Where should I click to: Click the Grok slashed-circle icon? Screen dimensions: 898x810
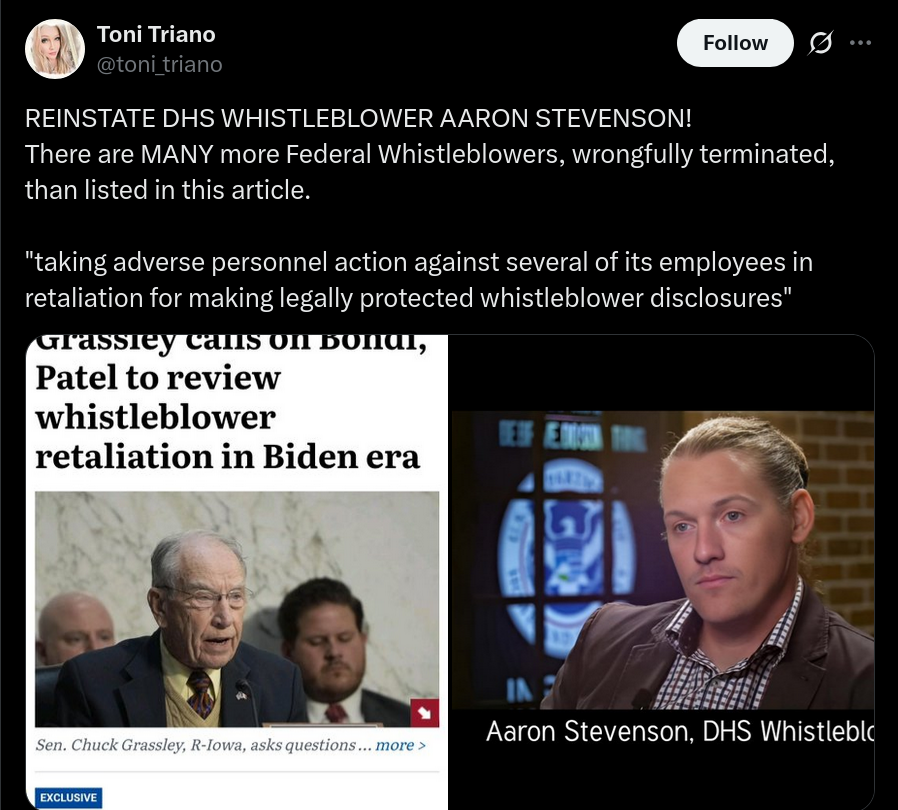pyautogui.click(x=820, y=43)
